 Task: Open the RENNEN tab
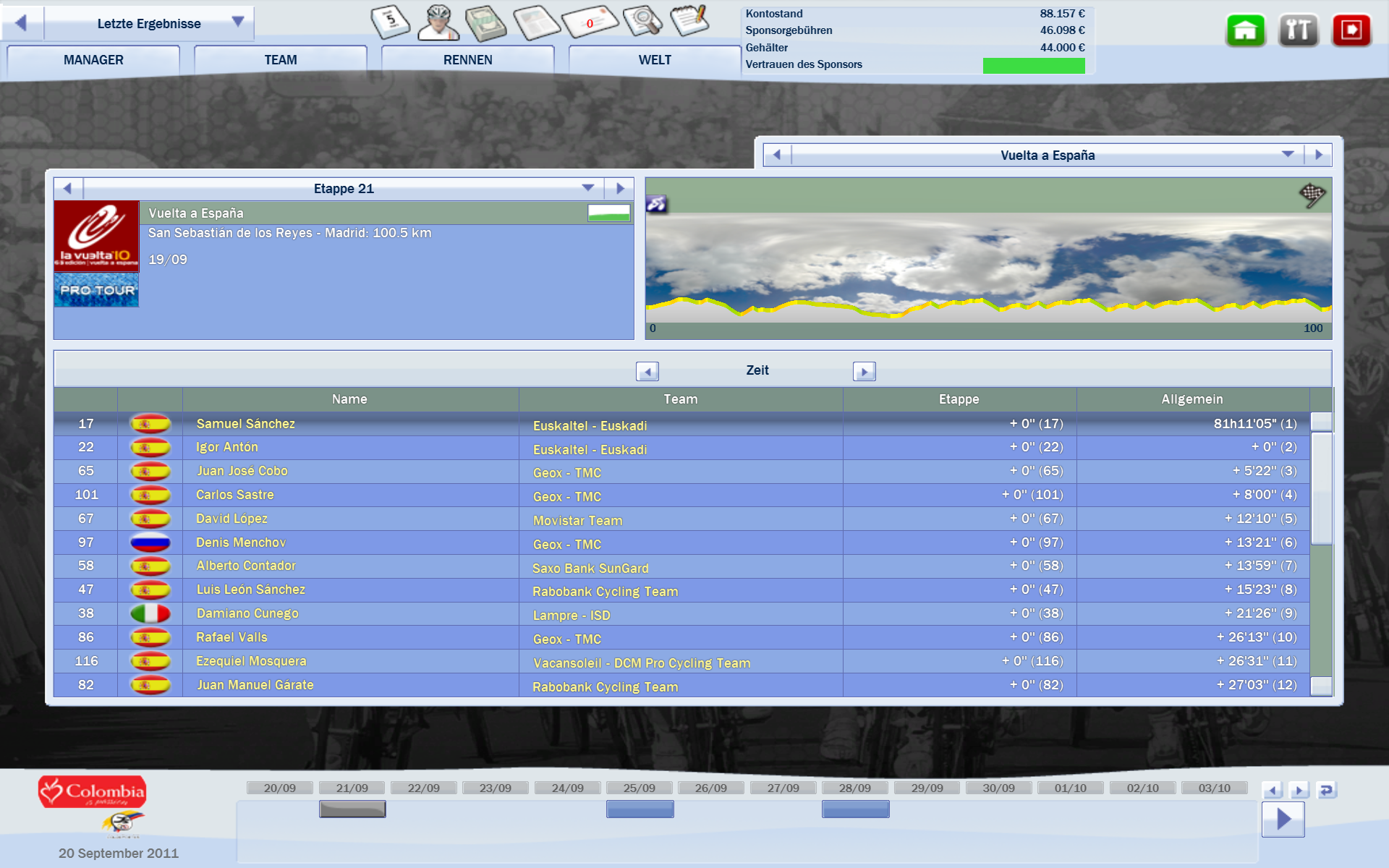tap(467, 60)
